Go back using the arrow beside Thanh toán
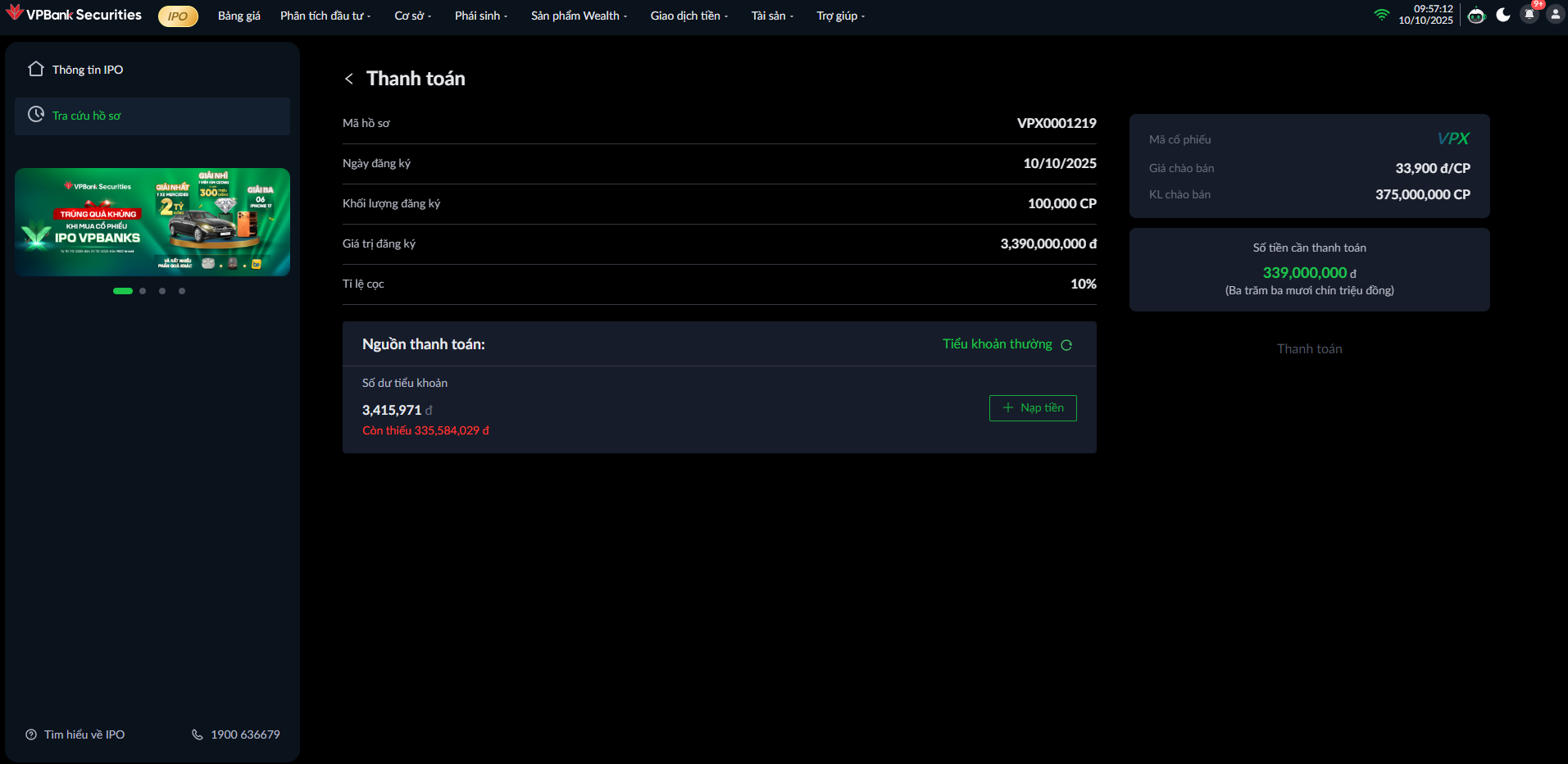The image size is (1568, 764). 349,79
